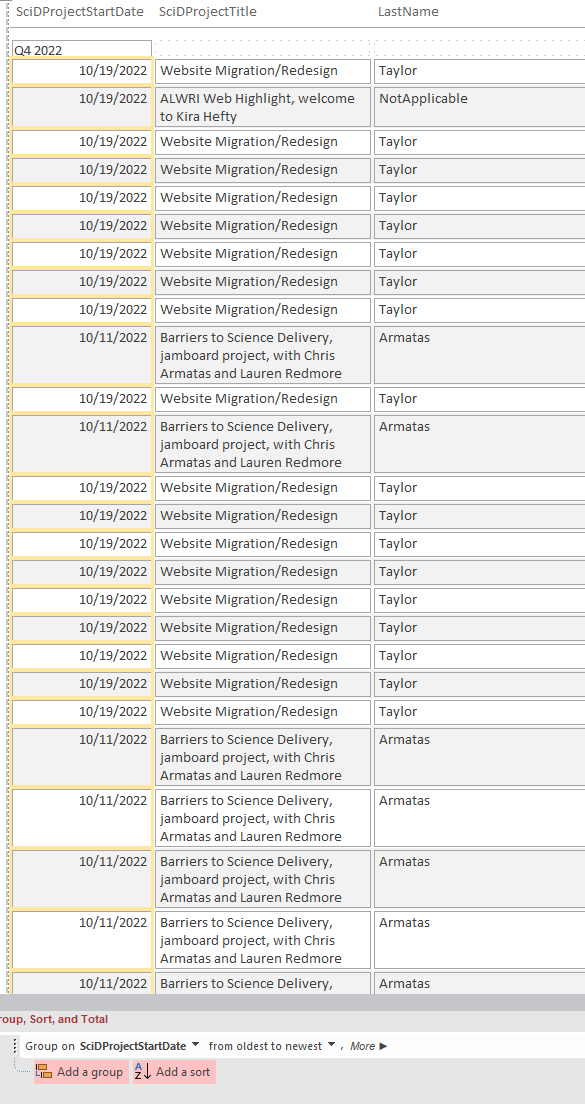Viewport: 585px width, 1104px height.
Task: Click the first Barriers to Science Delivery cell
Action: (x=263, y=355)
